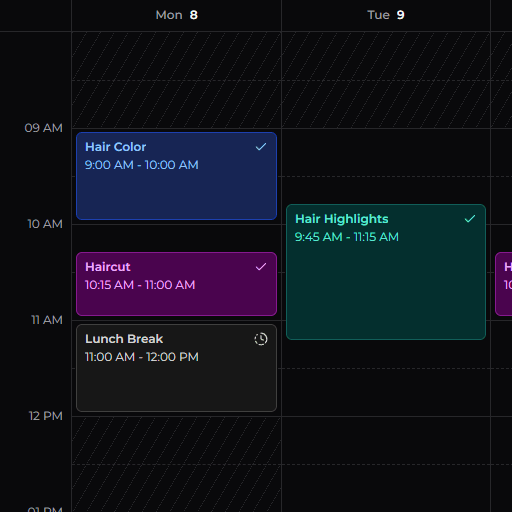
Task: Select the Mon 8 day header
Action: 176,15
